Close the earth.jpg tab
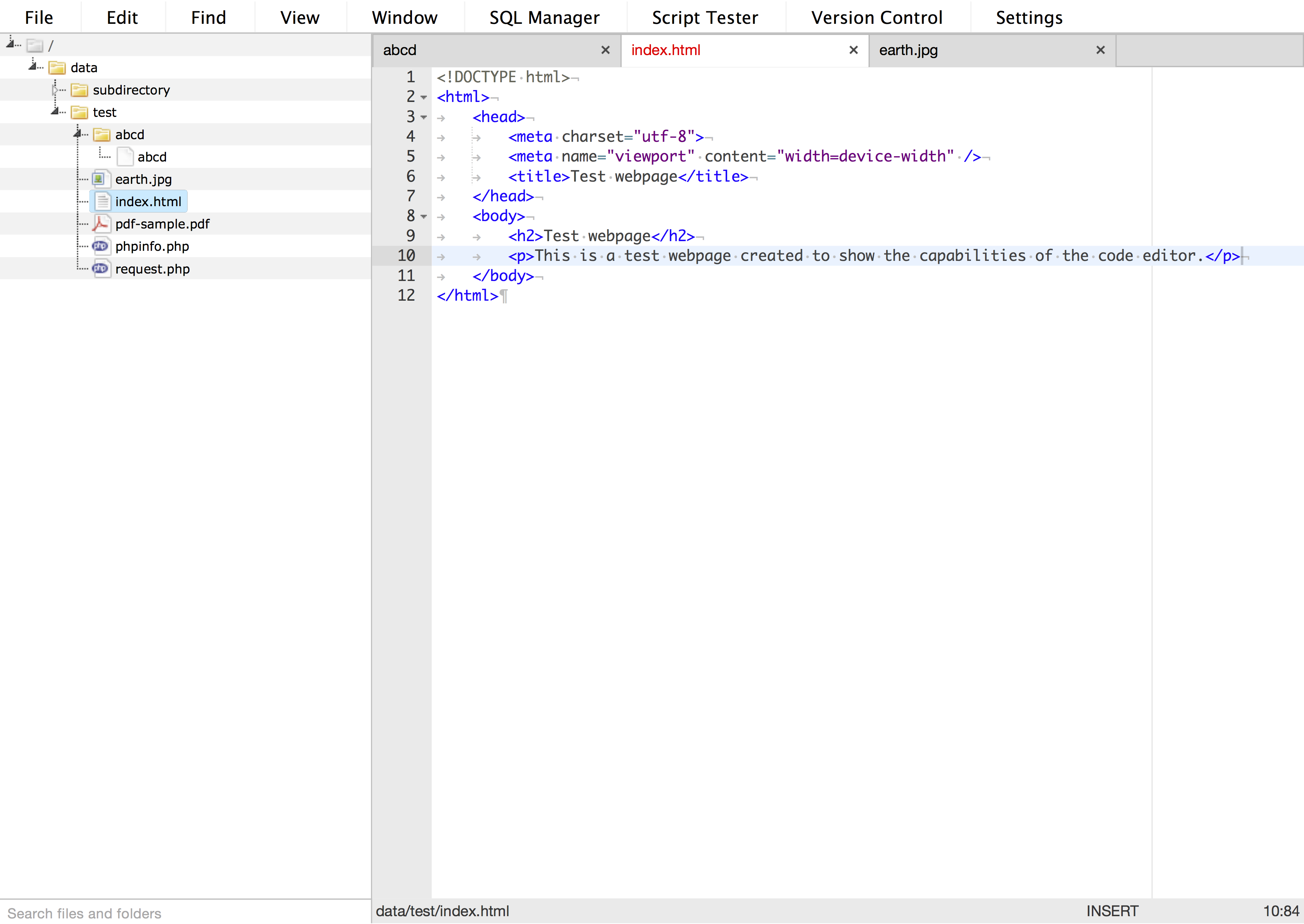This screenshot has width=1304, height=924. (x=1100, y=50)
